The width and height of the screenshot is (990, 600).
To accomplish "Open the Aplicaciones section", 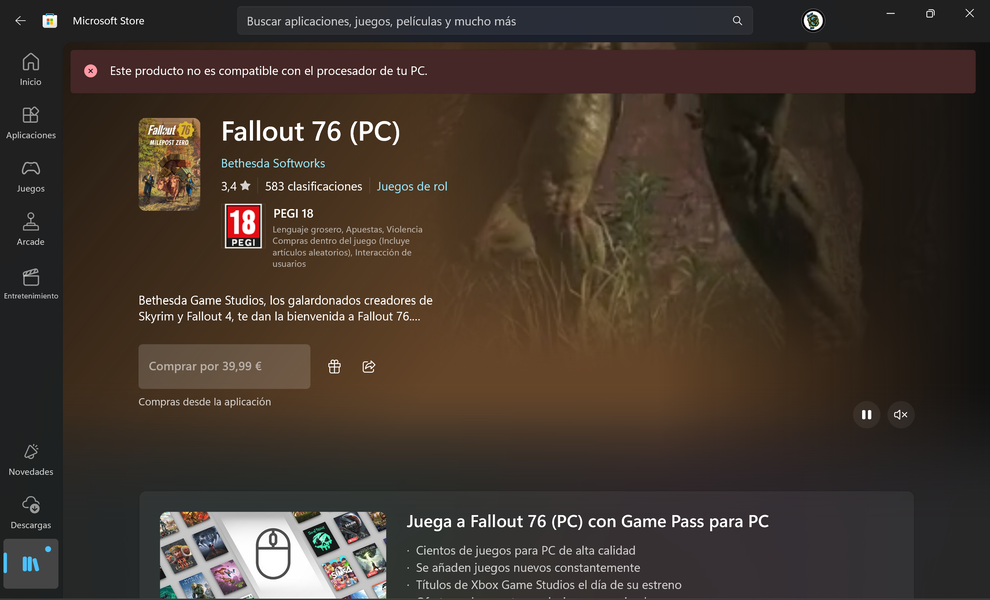I will point(30,123).
